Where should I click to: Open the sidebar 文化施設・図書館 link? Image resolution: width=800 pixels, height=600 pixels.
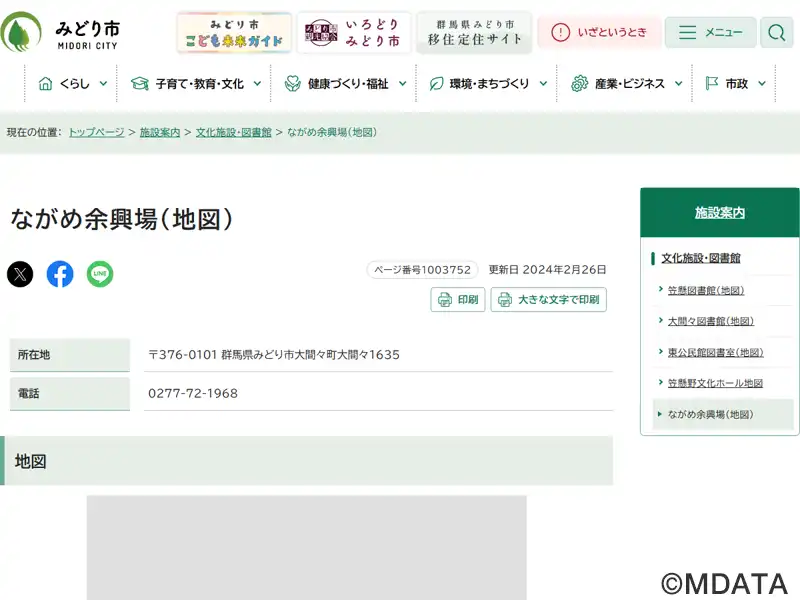[701, 258]
